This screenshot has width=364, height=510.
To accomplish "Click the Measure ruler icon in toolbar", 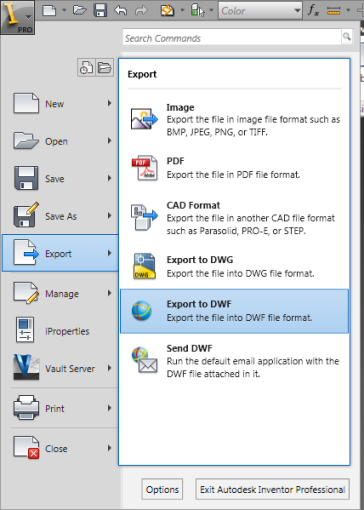I will 334,11.
